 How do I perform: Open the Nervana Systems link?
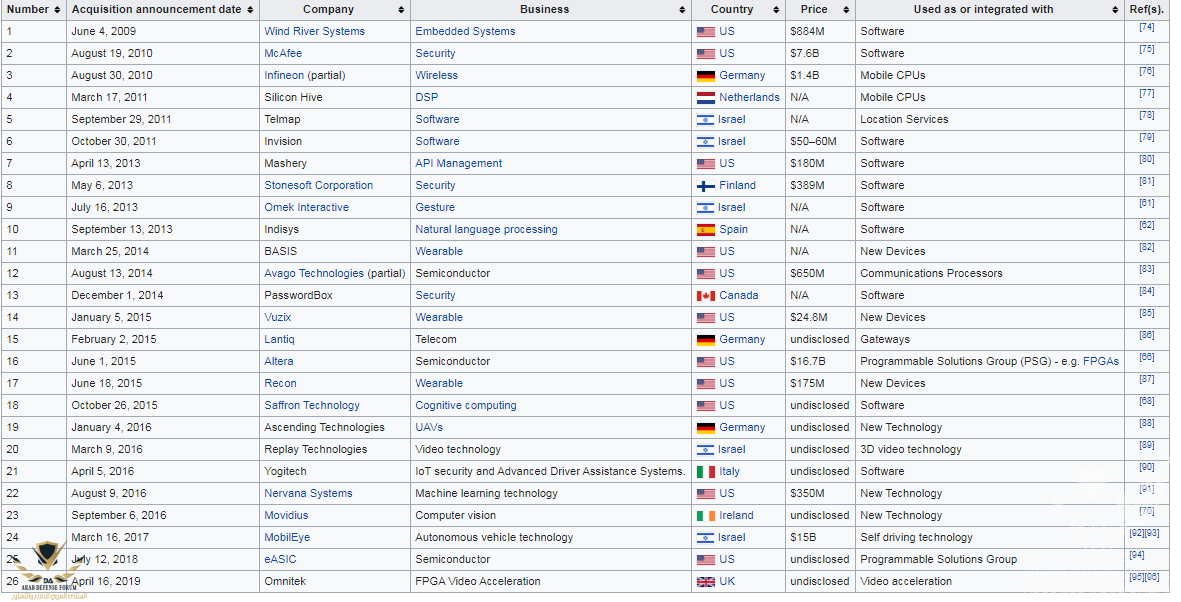point(308,494)
